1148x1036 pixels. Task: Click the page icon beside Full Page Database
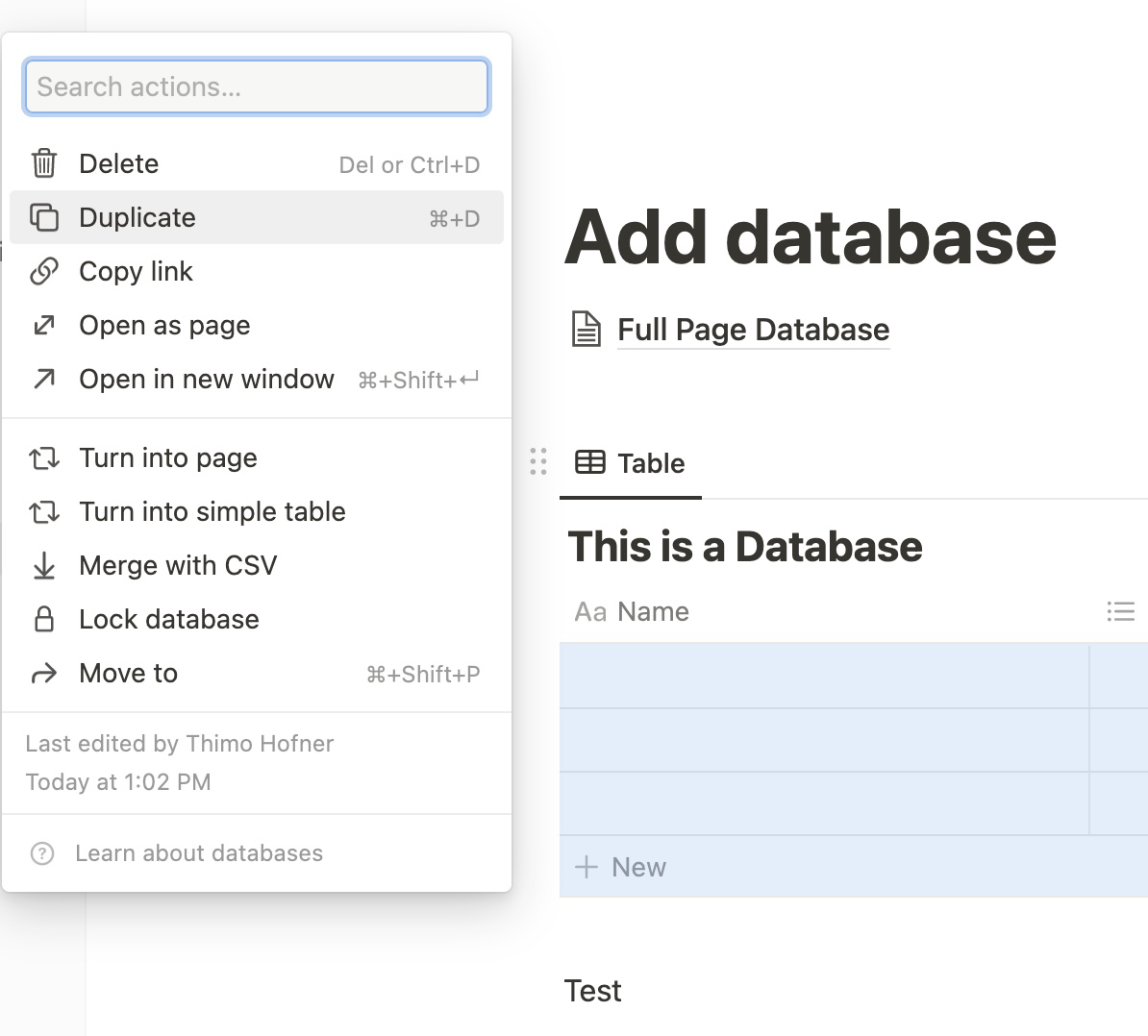tap(586, 330)
